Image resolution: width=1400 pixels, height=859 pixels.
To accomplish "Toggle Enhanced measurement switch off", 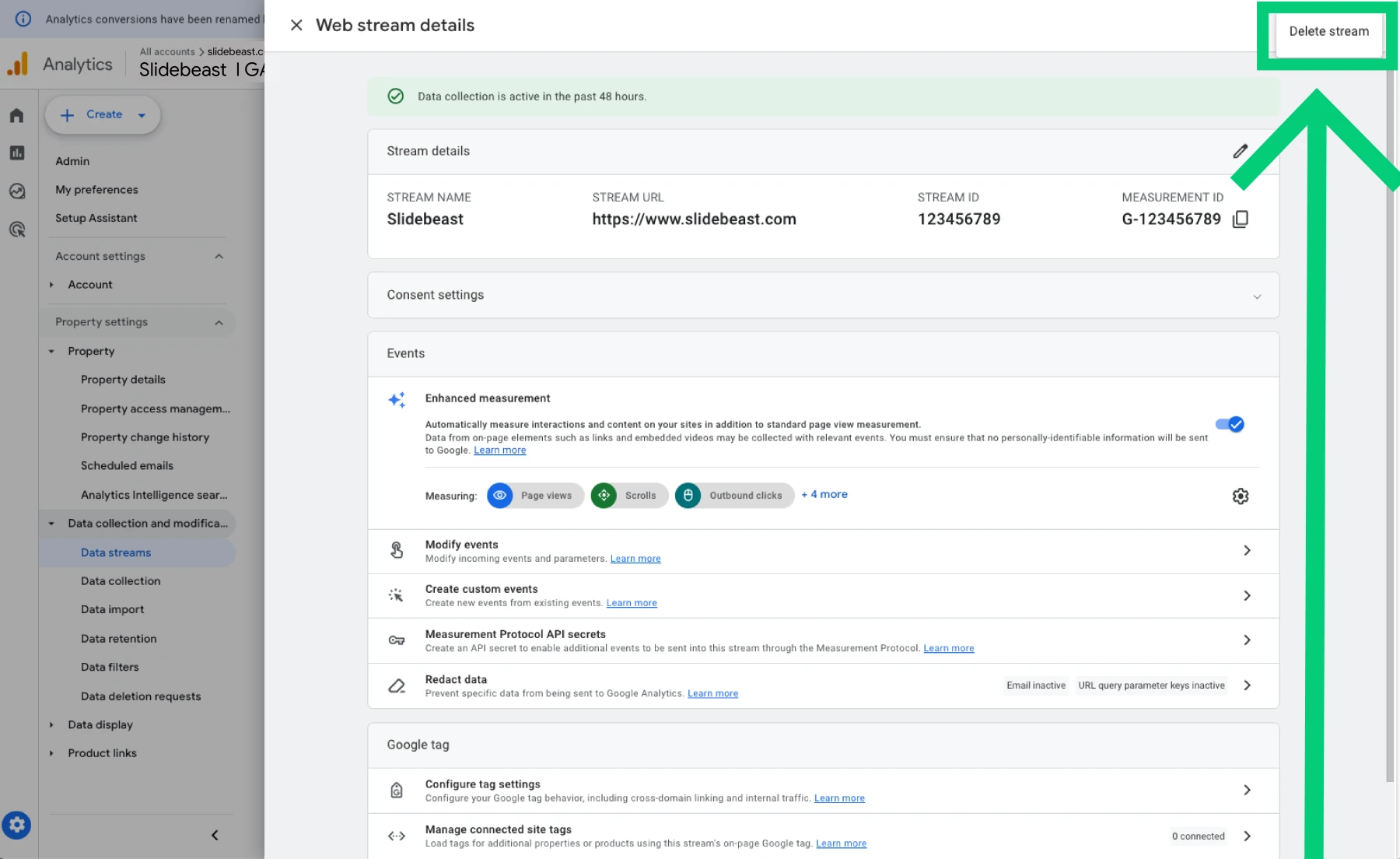I will 1230,424.
